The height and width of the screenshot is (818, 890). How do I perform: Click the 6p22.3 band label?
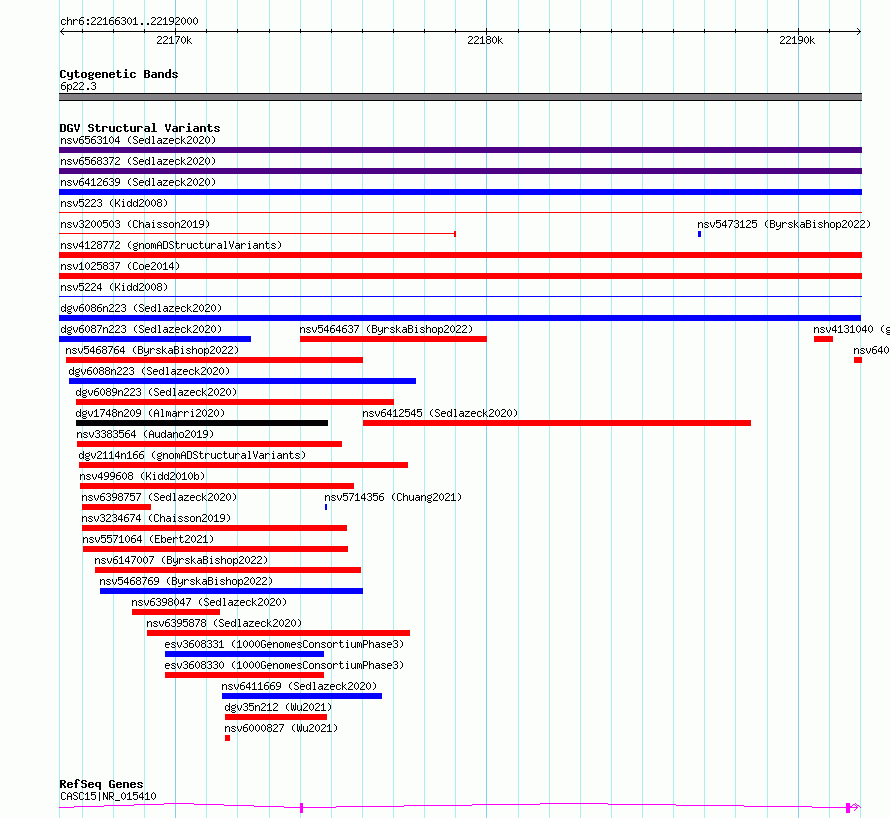(x=78, y=86)
